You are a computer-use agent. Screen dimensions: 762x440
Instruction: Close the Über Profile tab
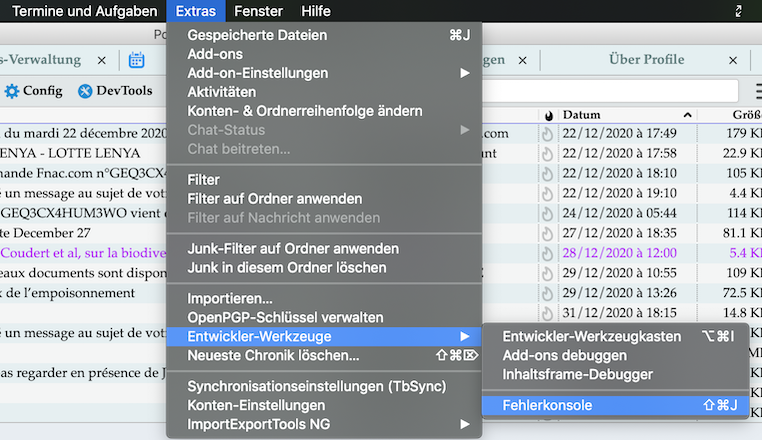(733, 60)
